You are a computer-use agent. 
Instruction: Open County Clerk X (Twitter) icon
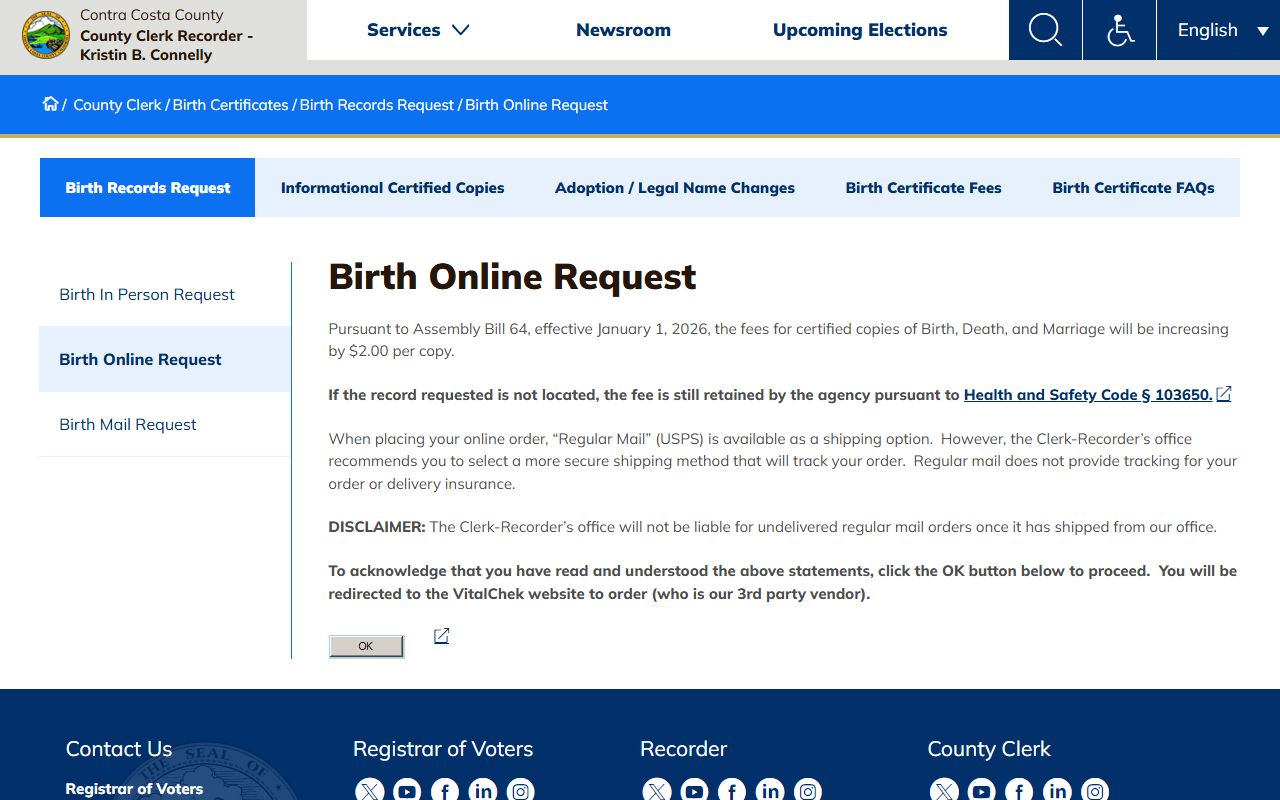943,791
